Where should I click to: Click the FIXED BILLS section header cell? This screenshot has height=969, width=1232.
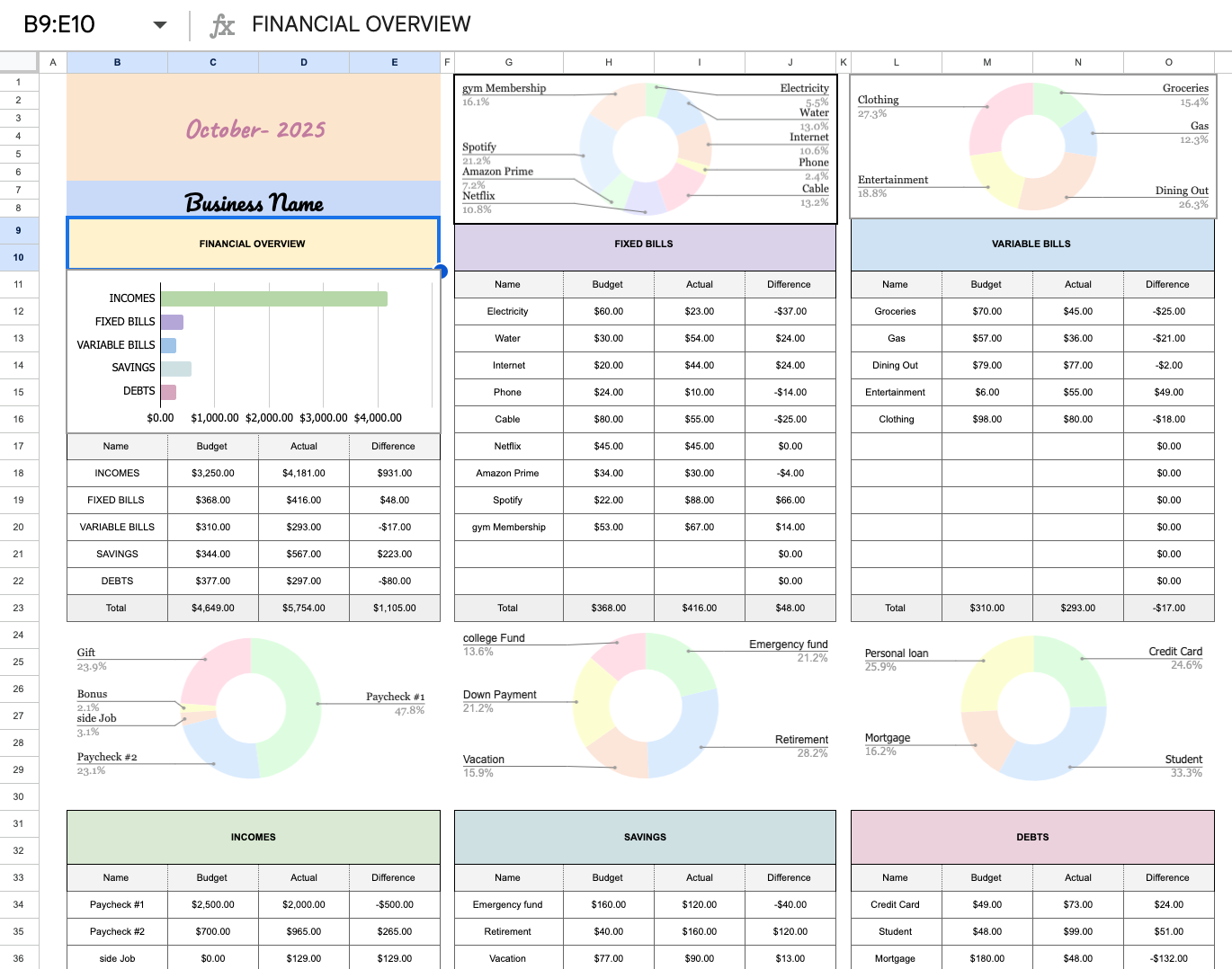click(x=646, y=243)
